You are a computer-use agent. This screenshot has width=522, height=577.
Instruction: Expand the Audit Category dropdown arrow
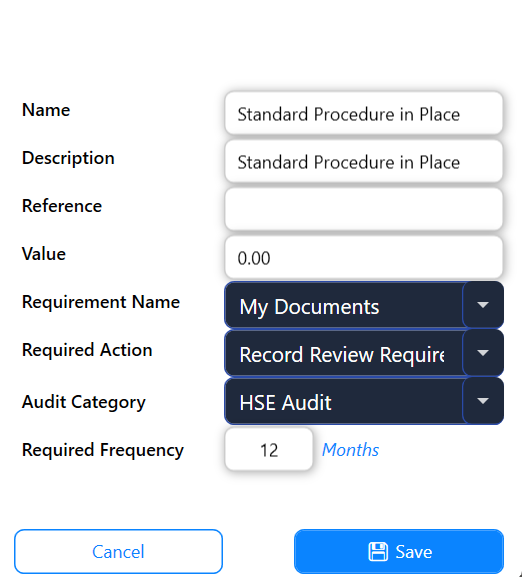[483, 401]
